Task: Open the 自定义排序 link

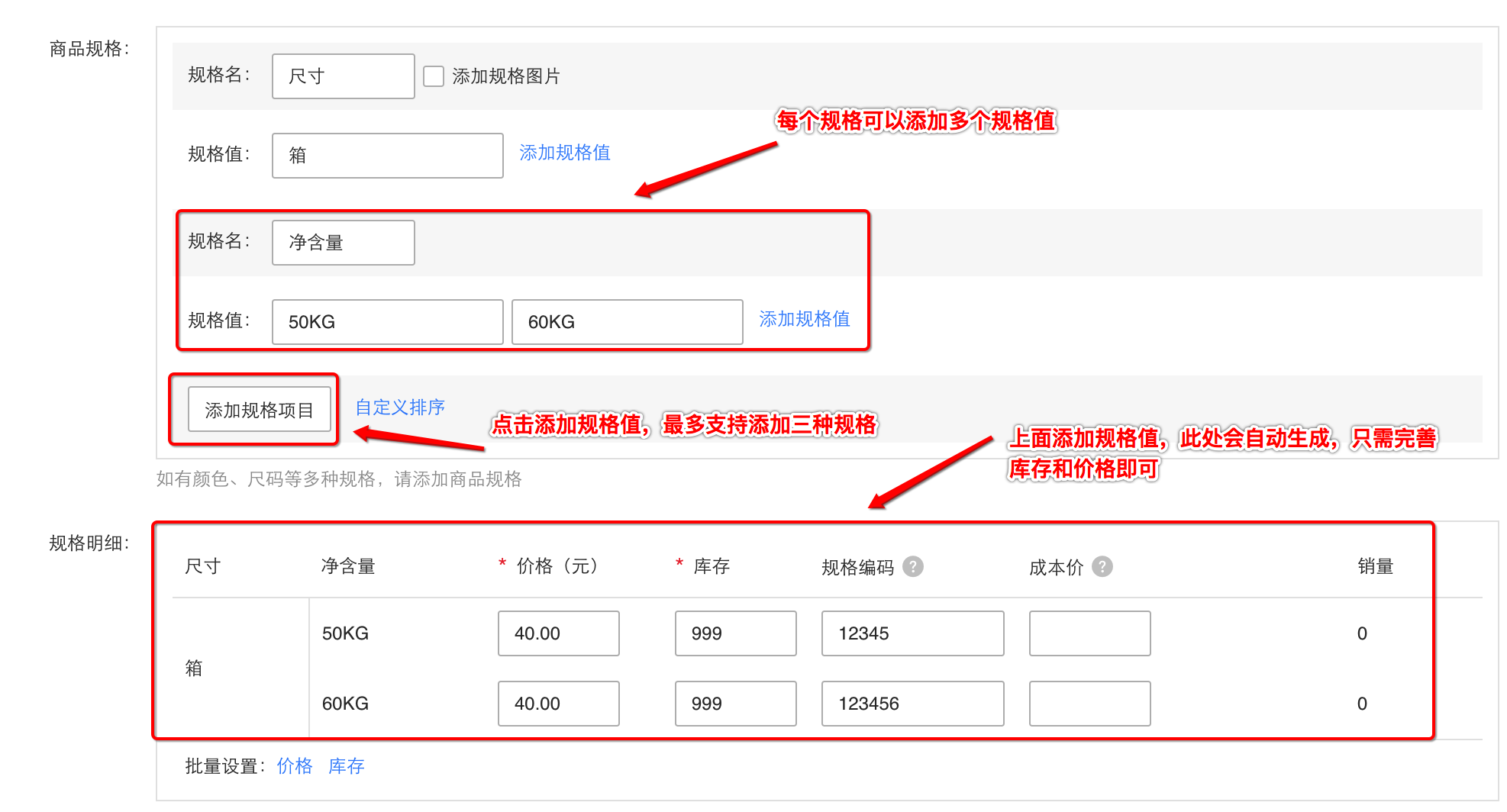Action: click(x=399, y=407)
